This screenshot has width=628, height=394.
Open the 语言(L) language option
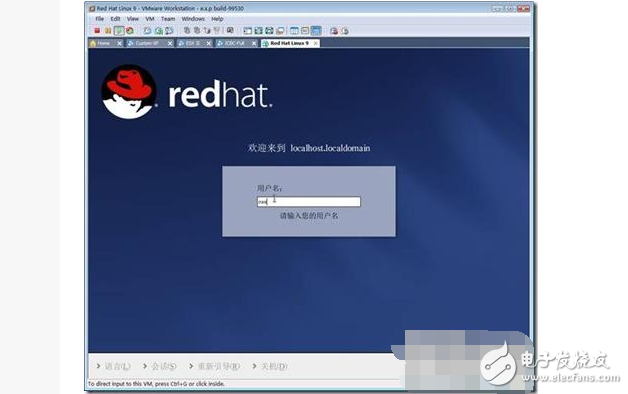pos(113,366)
